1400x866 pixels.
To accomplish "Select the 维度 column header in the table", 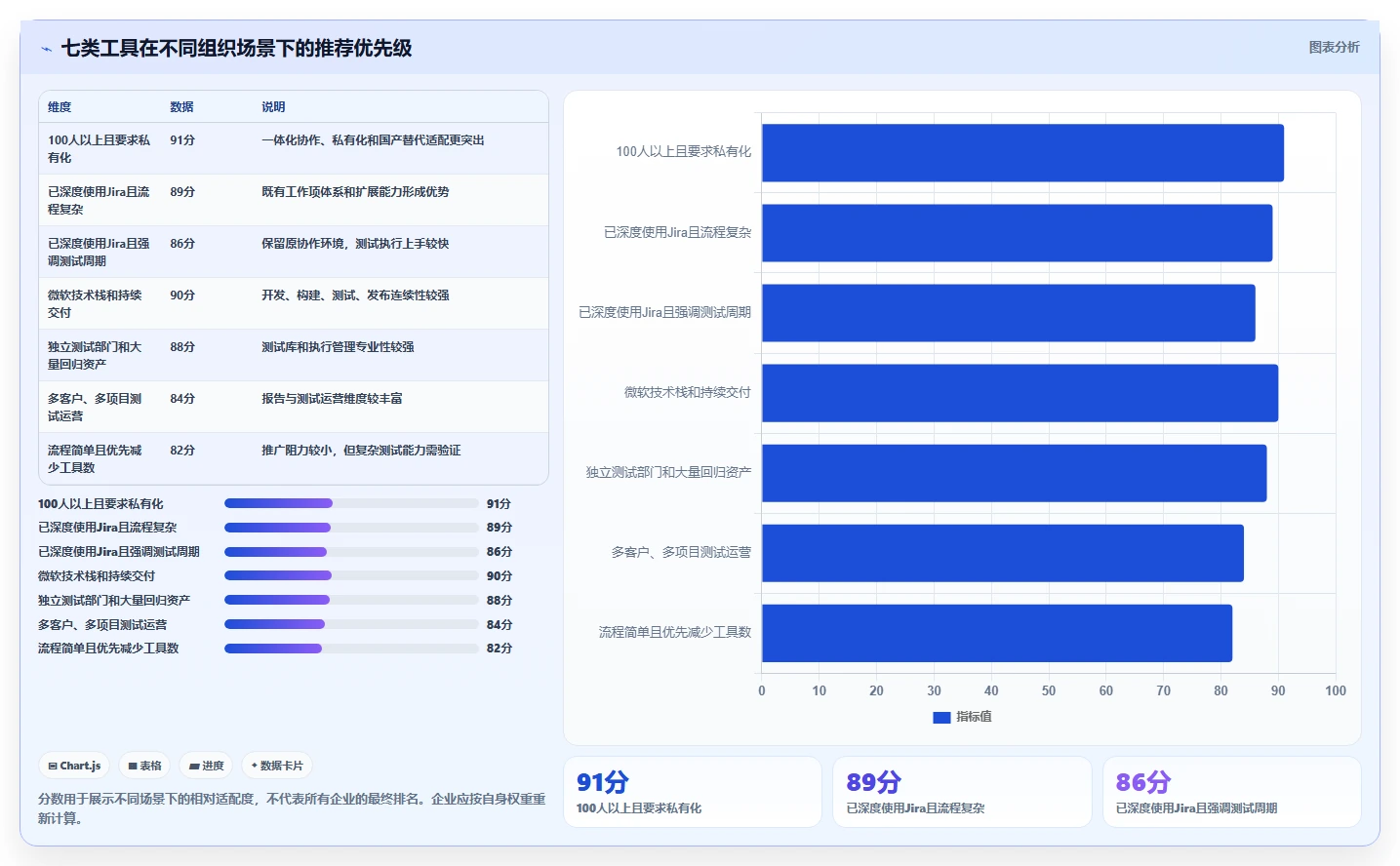I will tap(60, 107).
